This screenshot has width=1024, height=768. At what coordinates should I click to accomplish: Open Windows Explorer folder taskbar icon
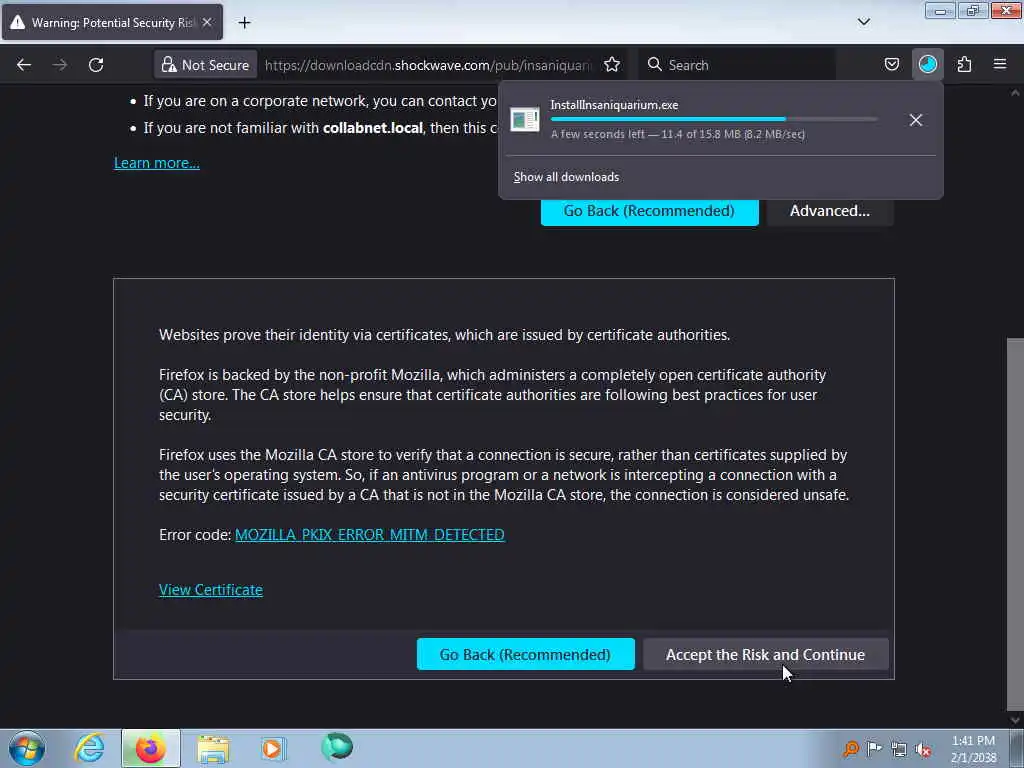click(x=213, y=748)
